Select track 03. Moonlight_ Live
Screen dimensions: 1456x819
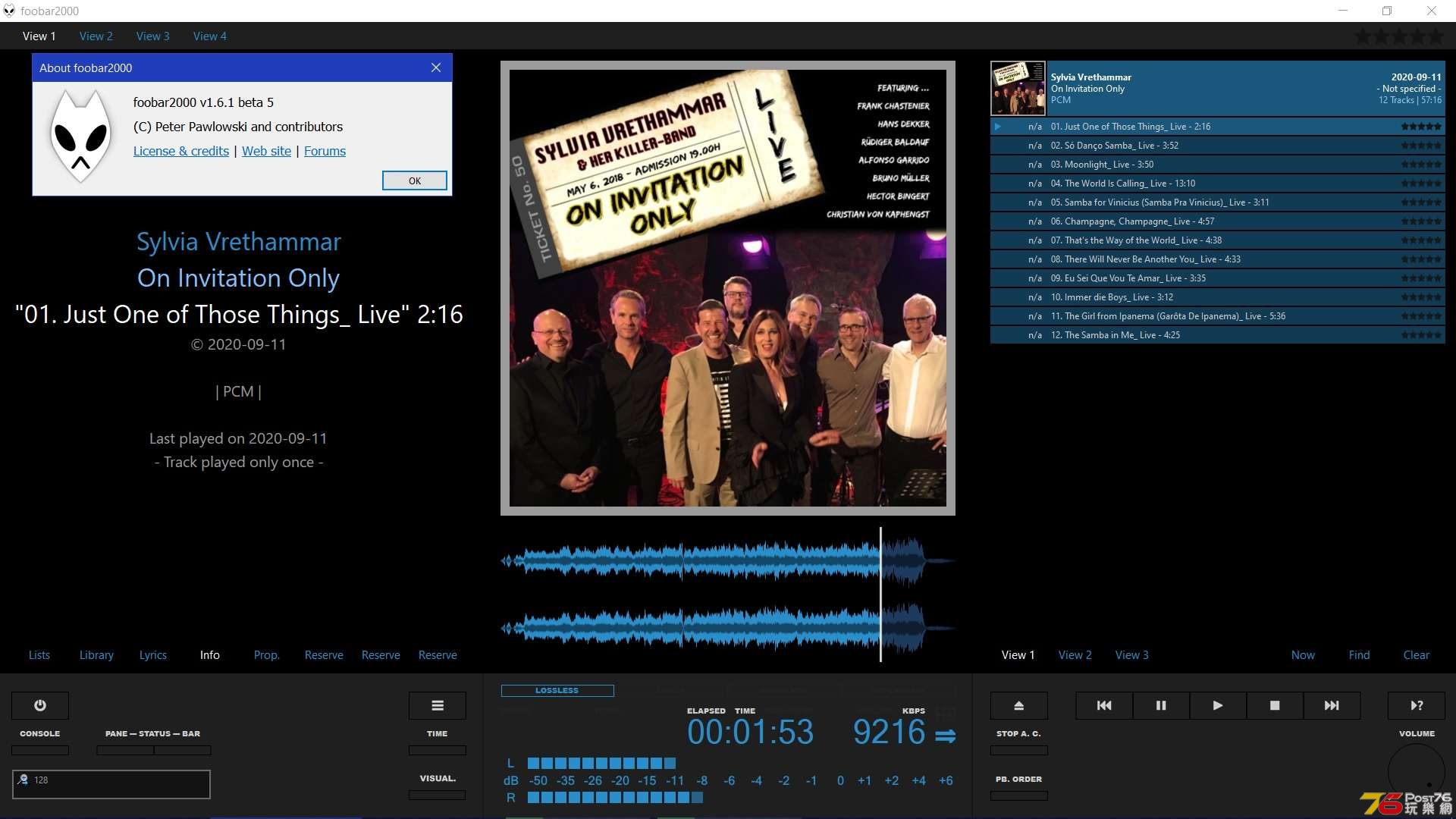tap(1217, 165)
